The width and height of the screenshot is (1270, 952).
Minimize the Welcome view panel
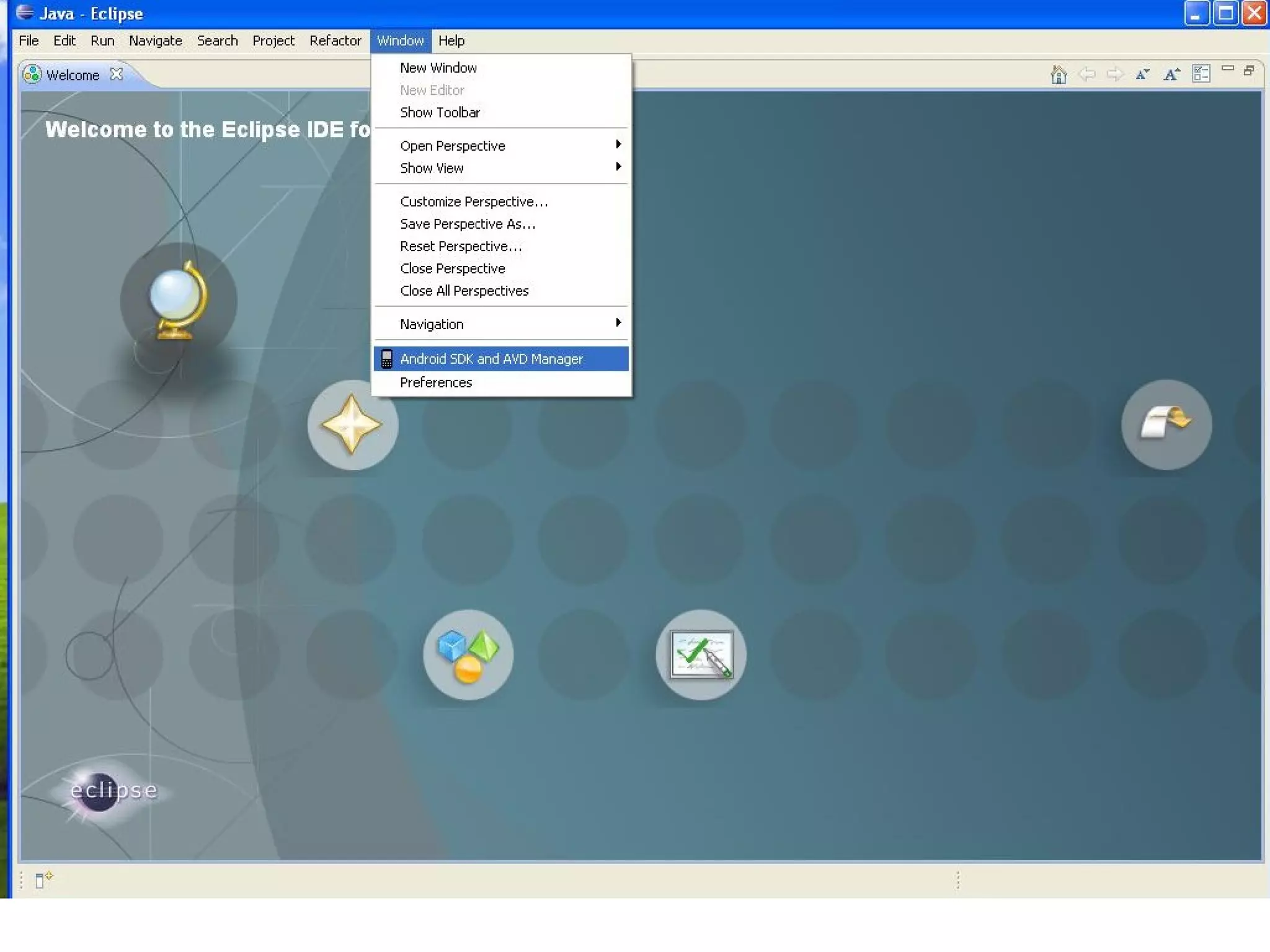click(1227, 69)
